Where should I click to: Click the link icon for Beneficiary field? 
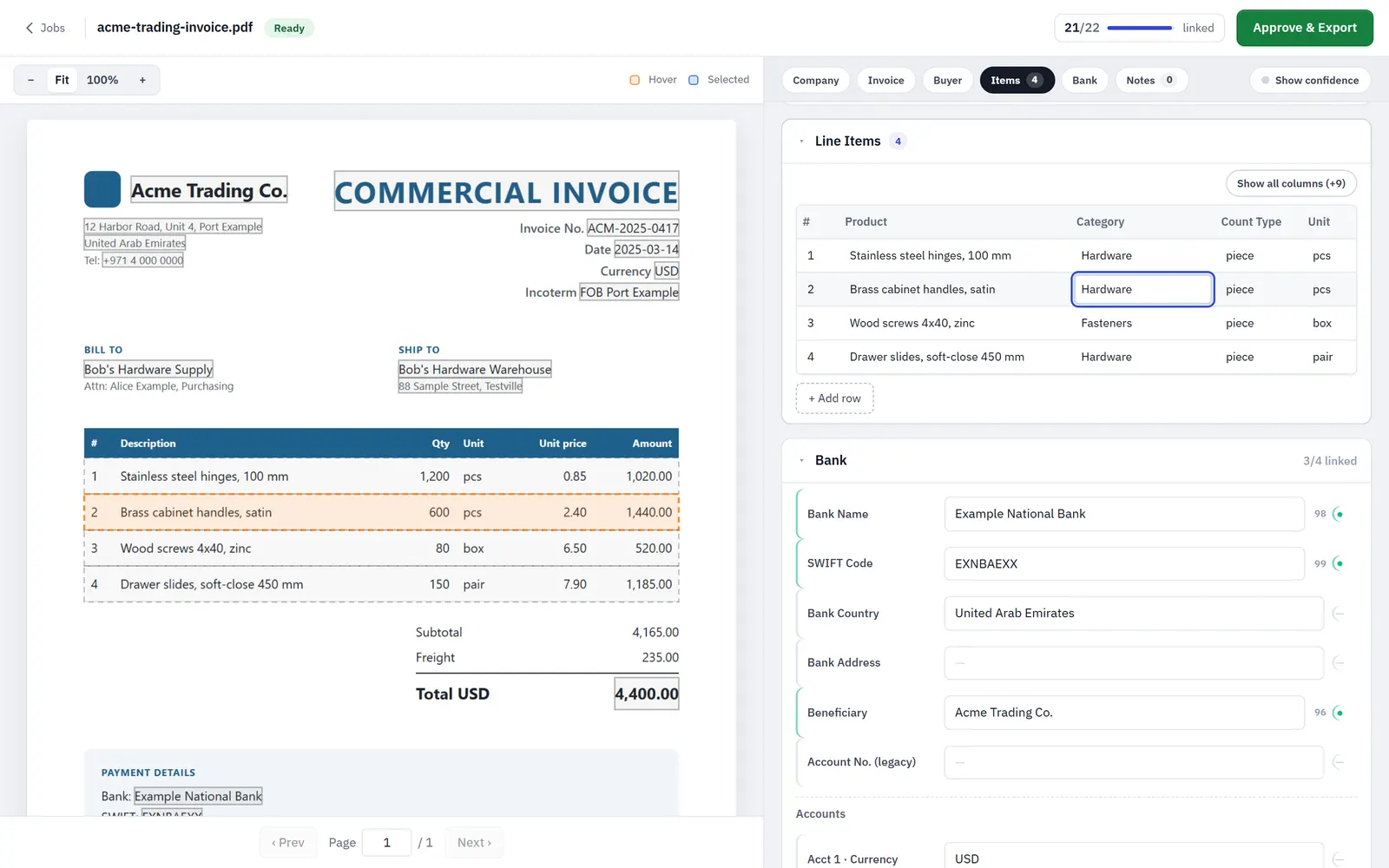[1339, 713]
